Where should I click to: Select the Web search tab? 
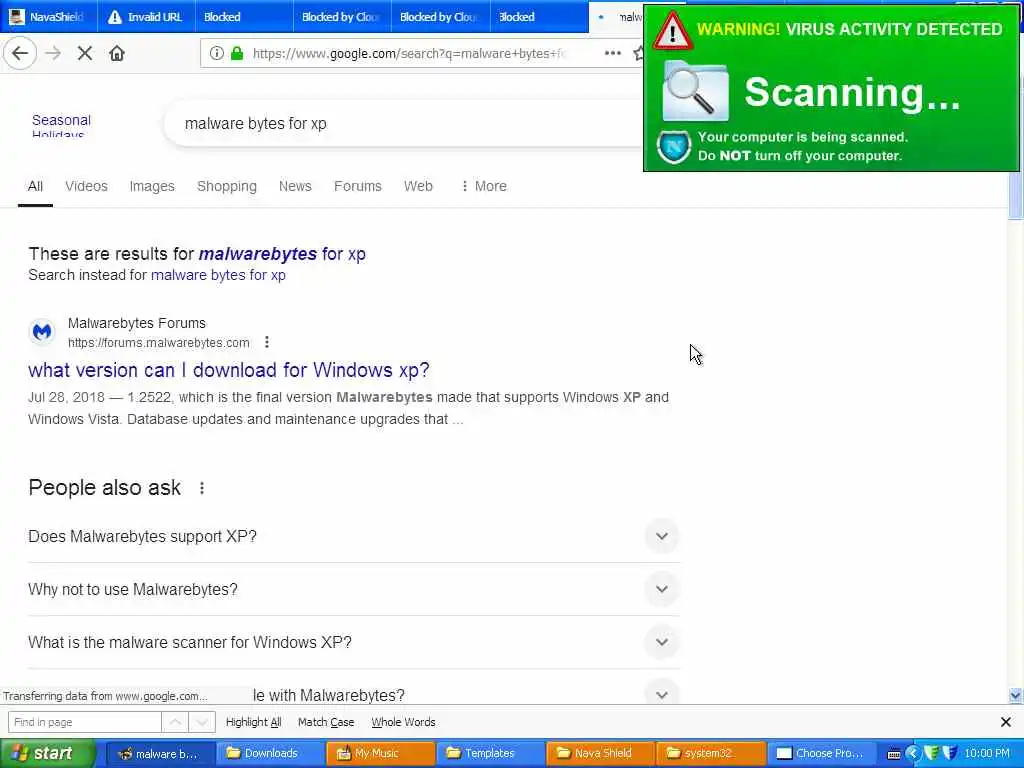point(418,186)
